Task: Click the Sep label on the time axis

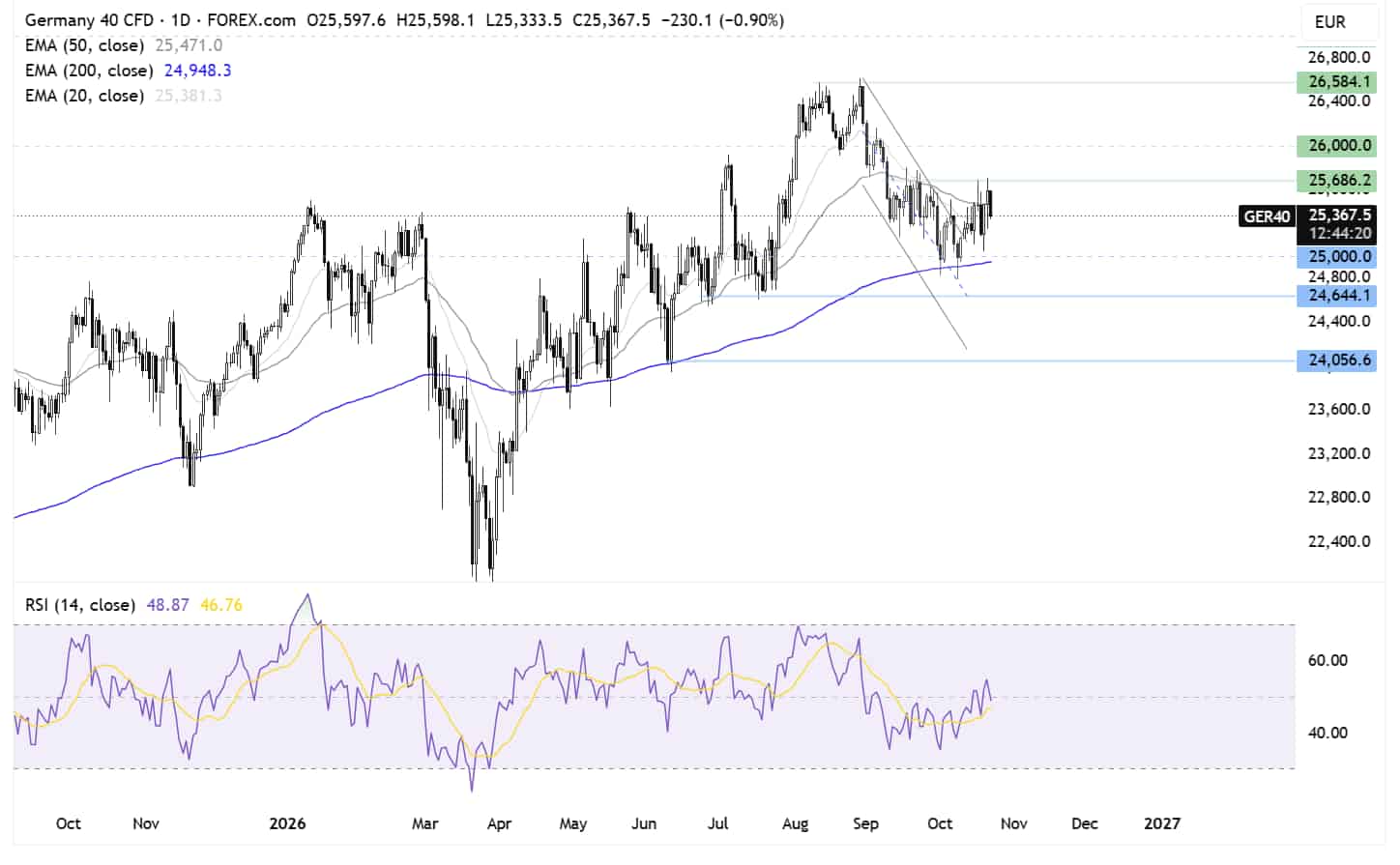Action: click(865, 823)
